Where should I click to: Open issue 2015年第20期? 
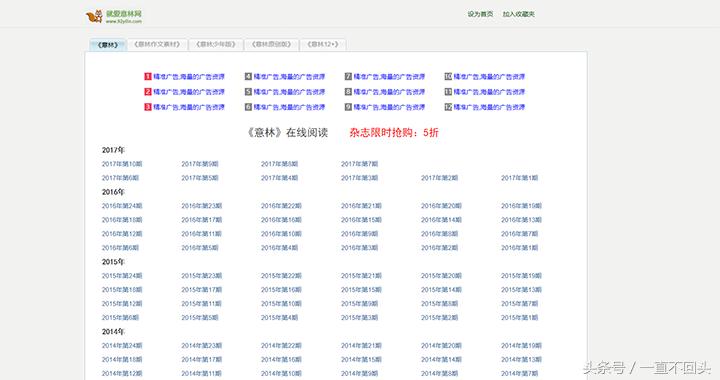(x=441, y=276)
